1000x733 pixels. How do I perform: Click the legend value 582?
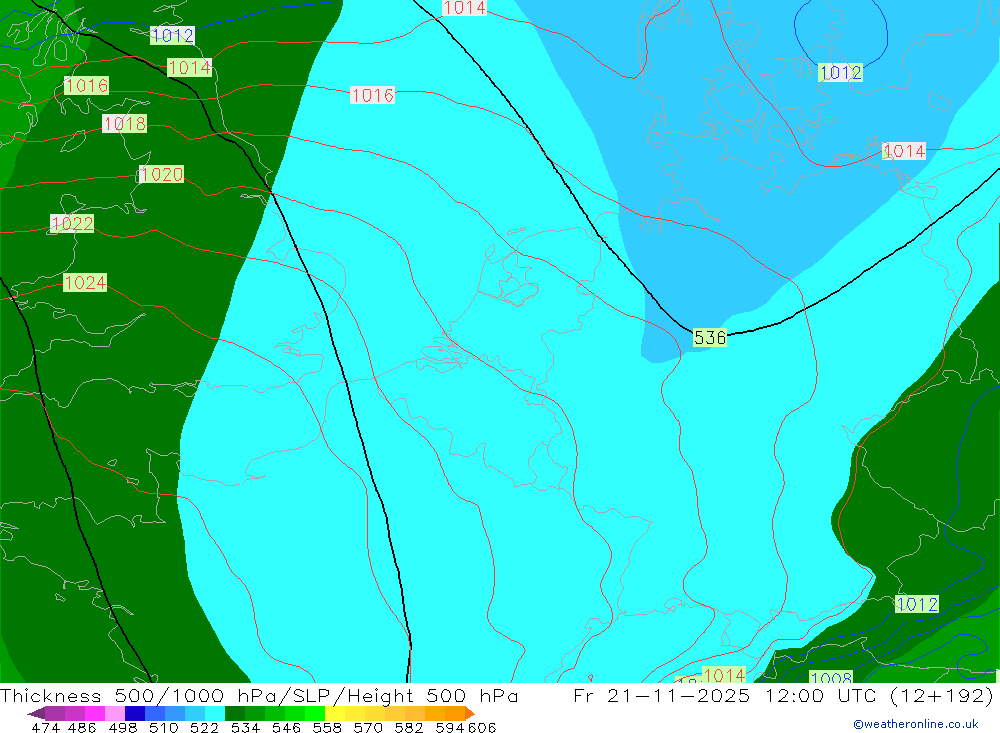pyautogui.click(x=409, y=727)
